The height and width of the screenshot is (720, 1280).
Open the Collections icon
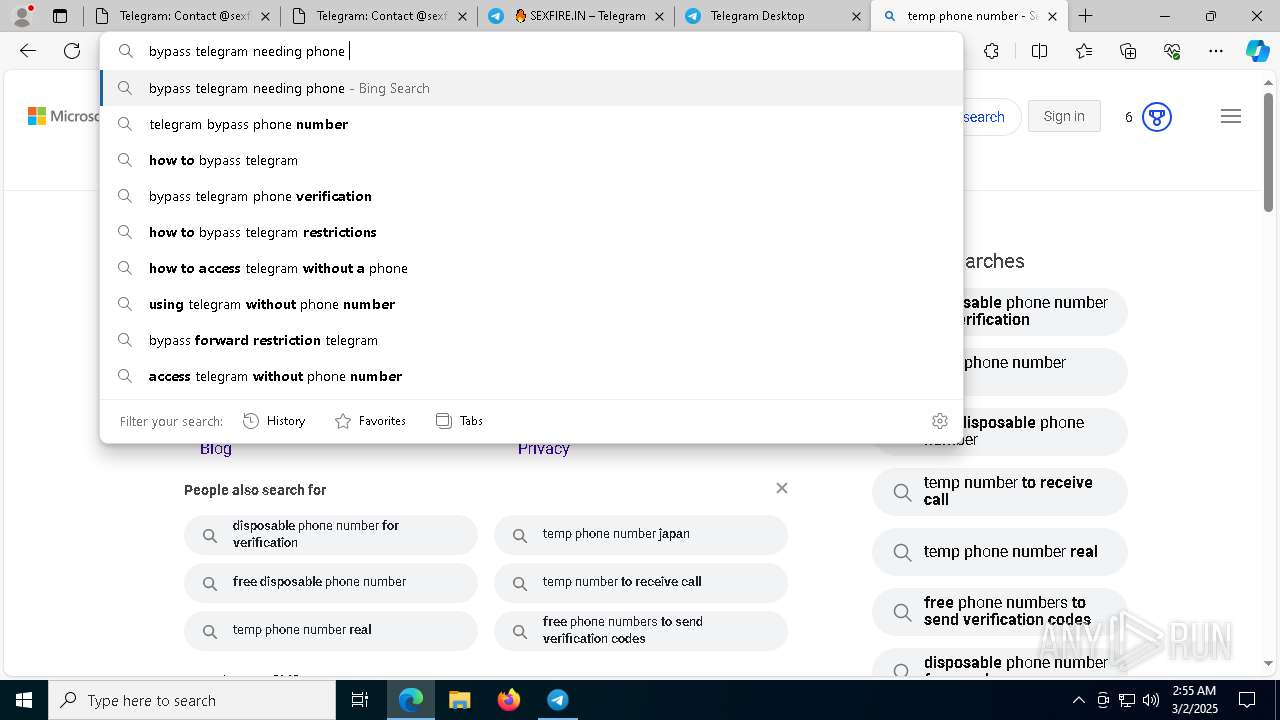coord(1128,51)
